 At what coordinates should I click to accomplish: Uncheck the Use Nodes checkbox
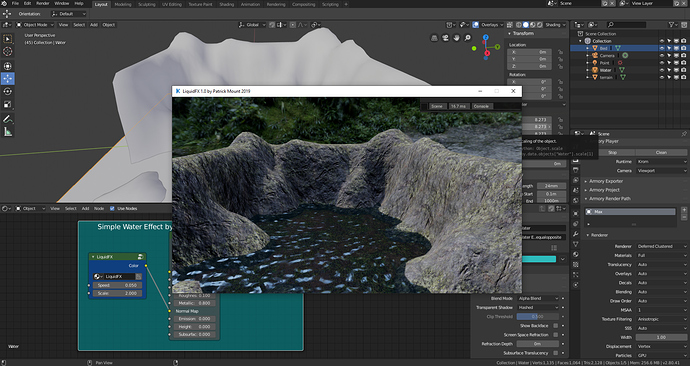pos(112,209)
